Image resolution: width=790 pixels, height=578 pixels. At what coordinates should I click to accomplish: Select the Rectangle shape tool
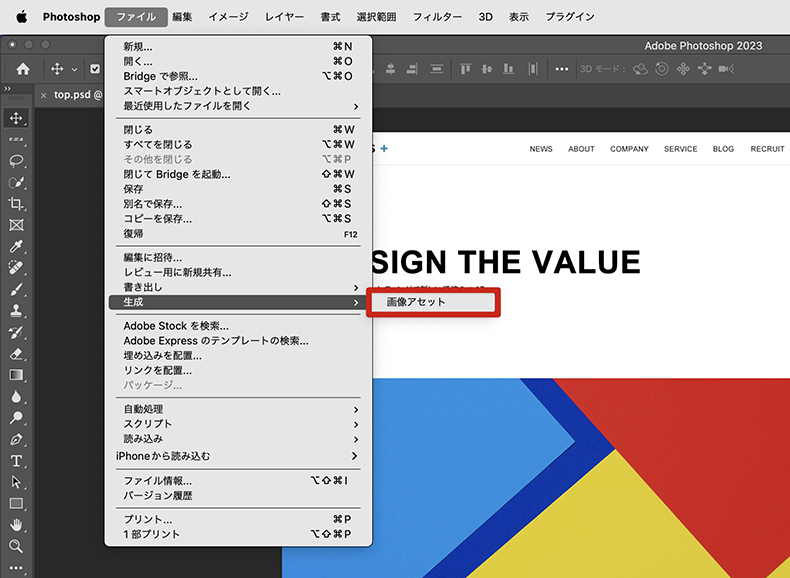click(x=16, y=503)
